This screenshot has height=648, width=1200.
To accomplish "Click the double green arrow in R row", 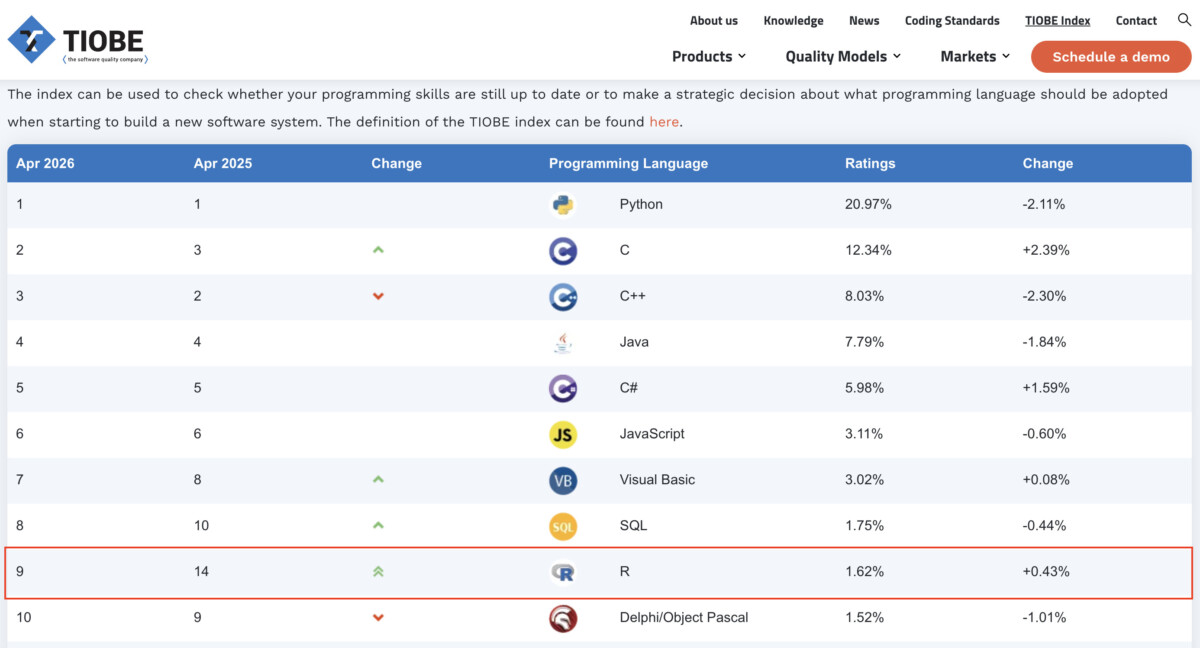I will [x=378, y=572].
